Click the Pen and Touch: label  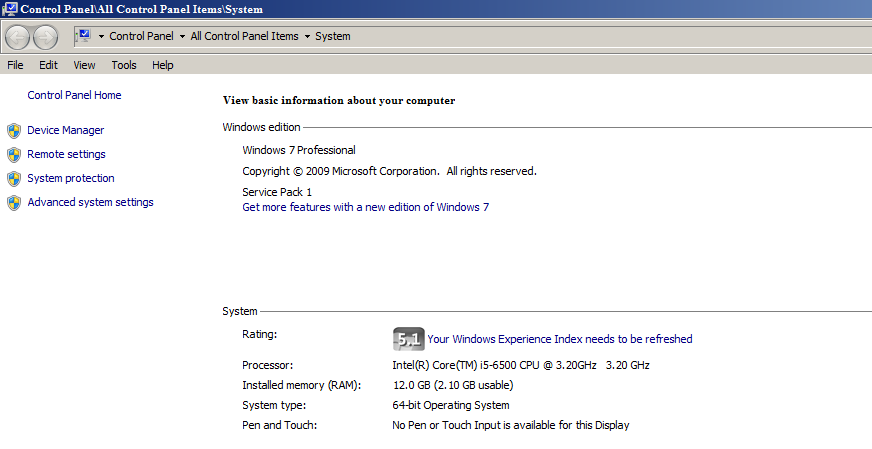coord(279,425)
